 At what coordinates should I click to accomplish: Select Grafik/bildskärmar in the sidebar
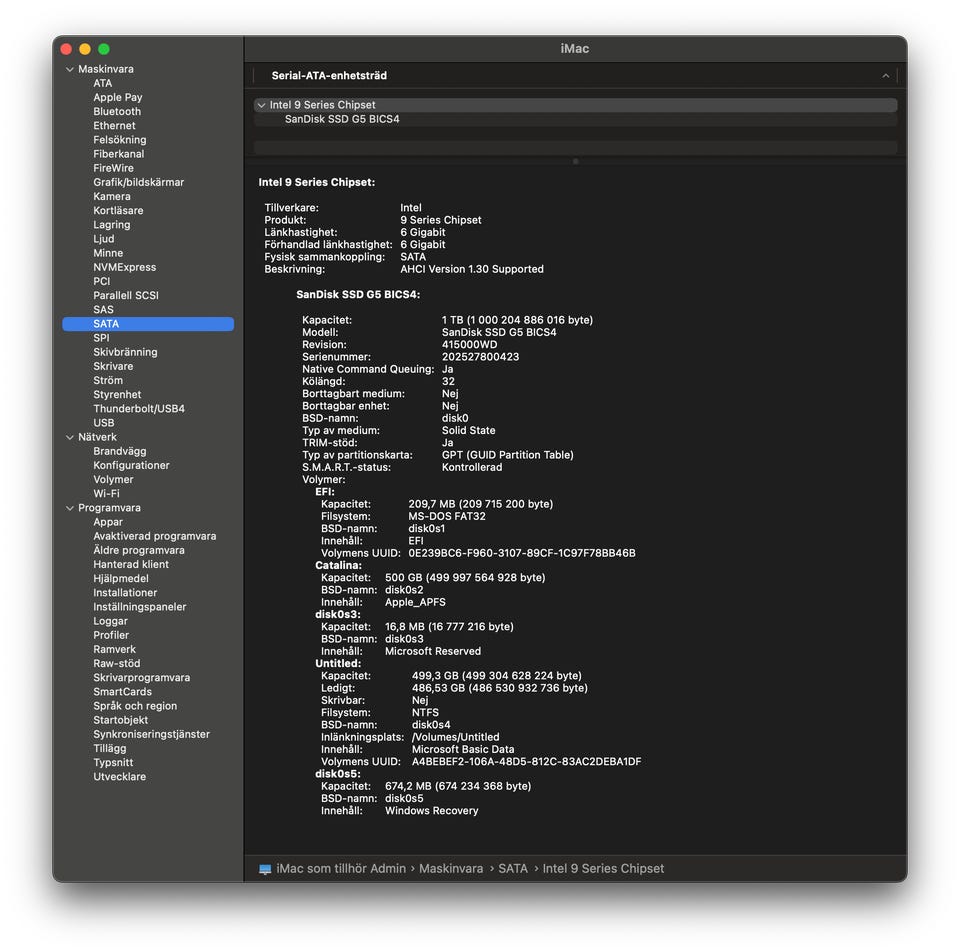(138, 182)
